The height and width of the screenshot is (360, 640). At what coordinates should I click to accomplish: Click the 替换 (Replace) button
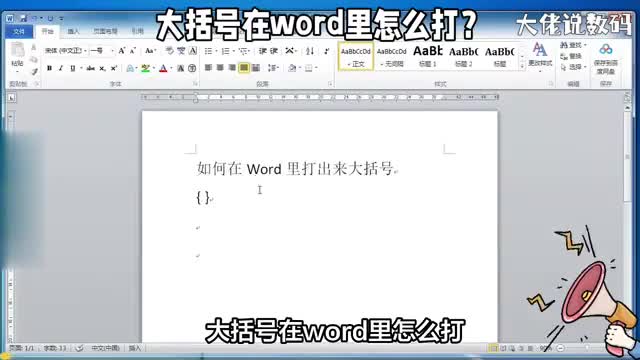pyautogui.click(x=571, y=56)
